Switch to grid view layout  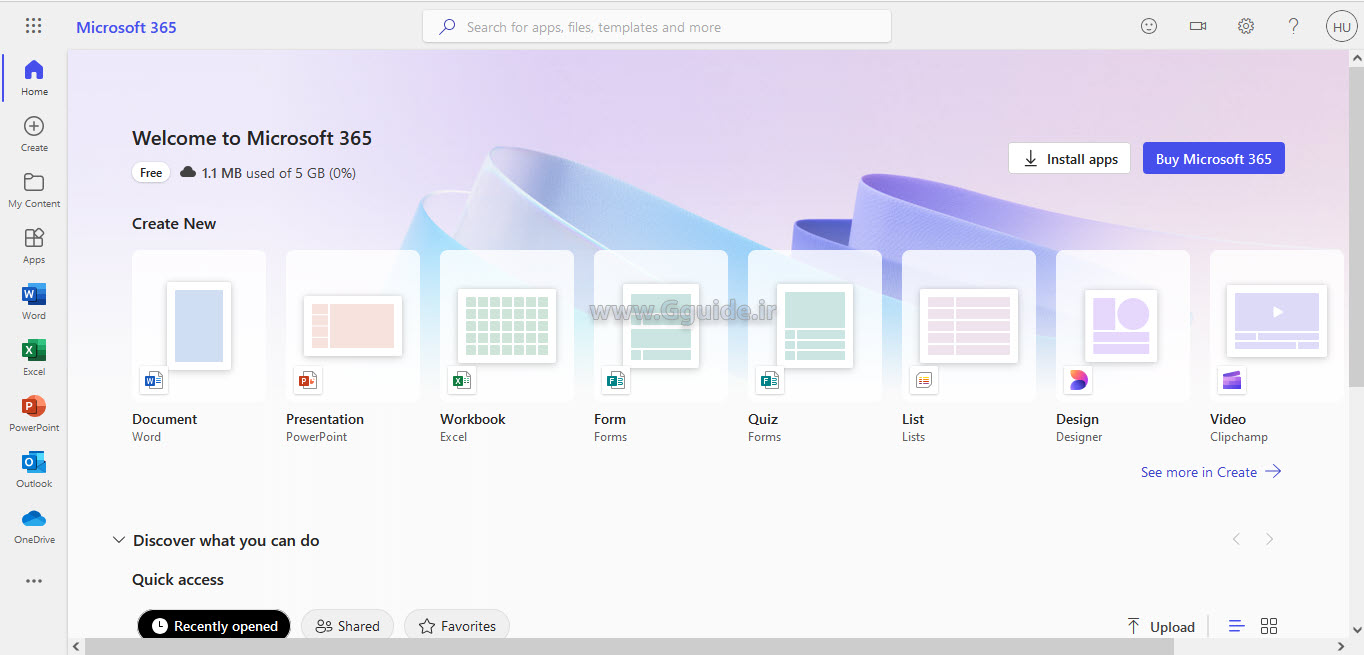point(1269,626)
